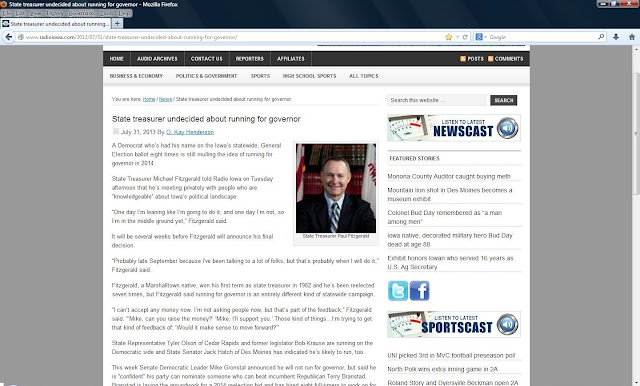The height and width of the screenshot is (386, 640).
Task: Click the vertical page scrollbar
Action: click(636, 135)
